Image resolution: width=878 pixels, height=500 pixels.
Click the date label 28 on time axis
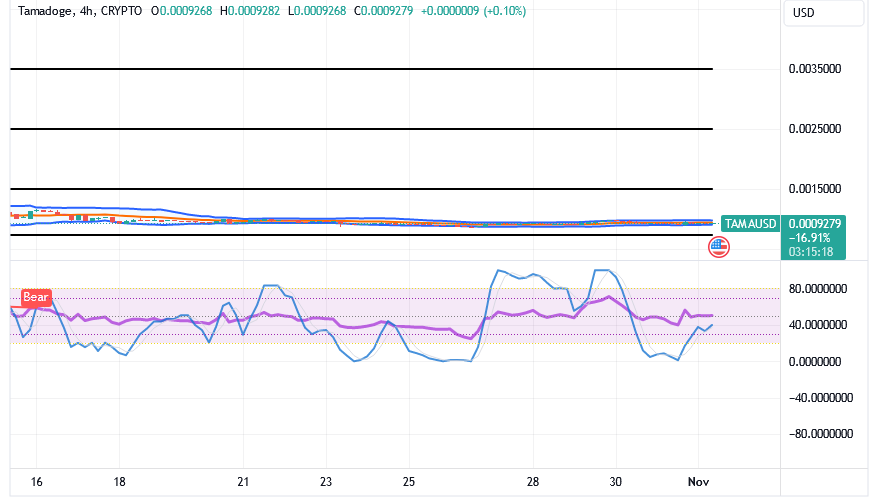tap(533, 482)
